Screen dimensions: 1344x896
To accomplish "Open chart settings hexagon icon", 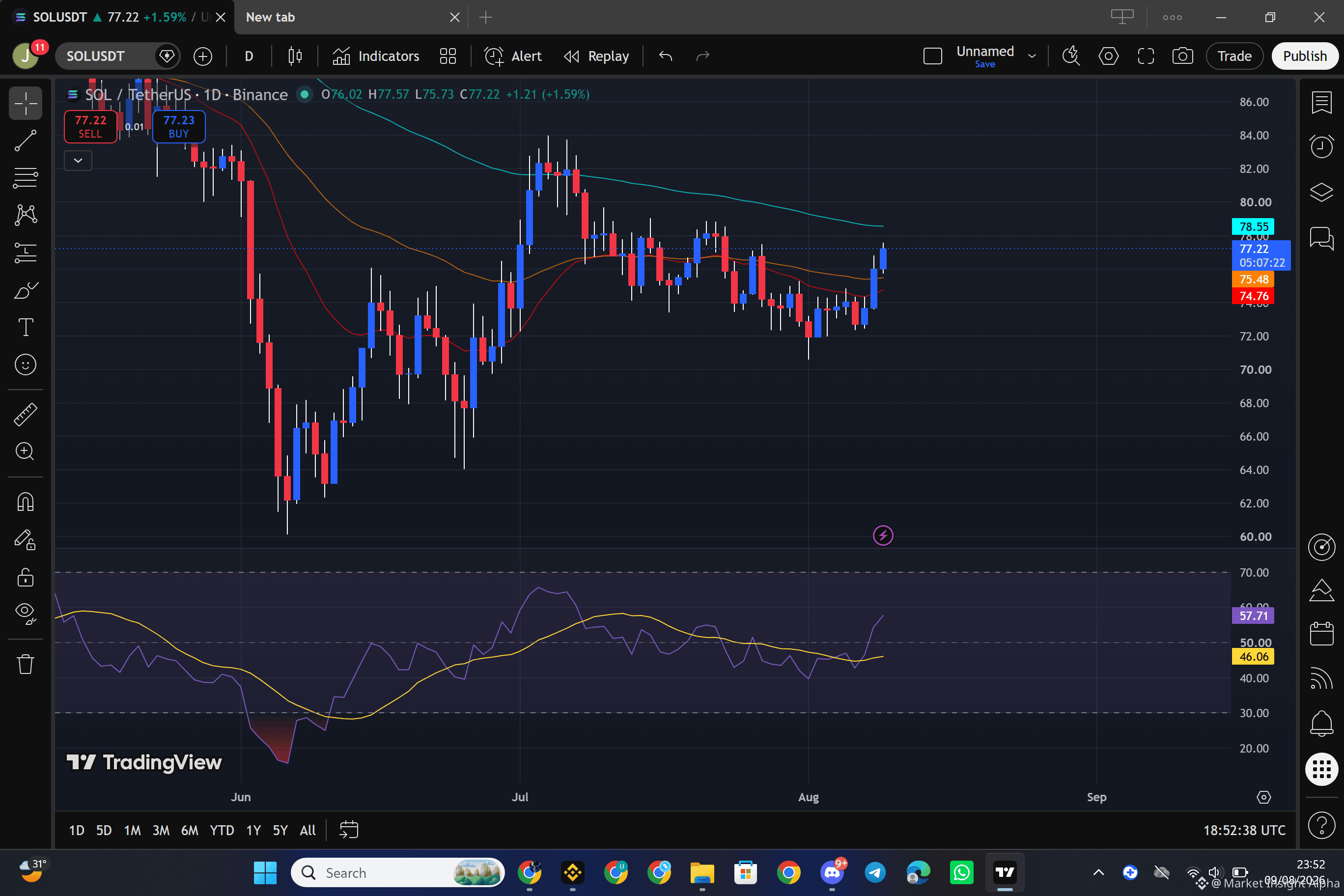I will [x=1108, y=56].
